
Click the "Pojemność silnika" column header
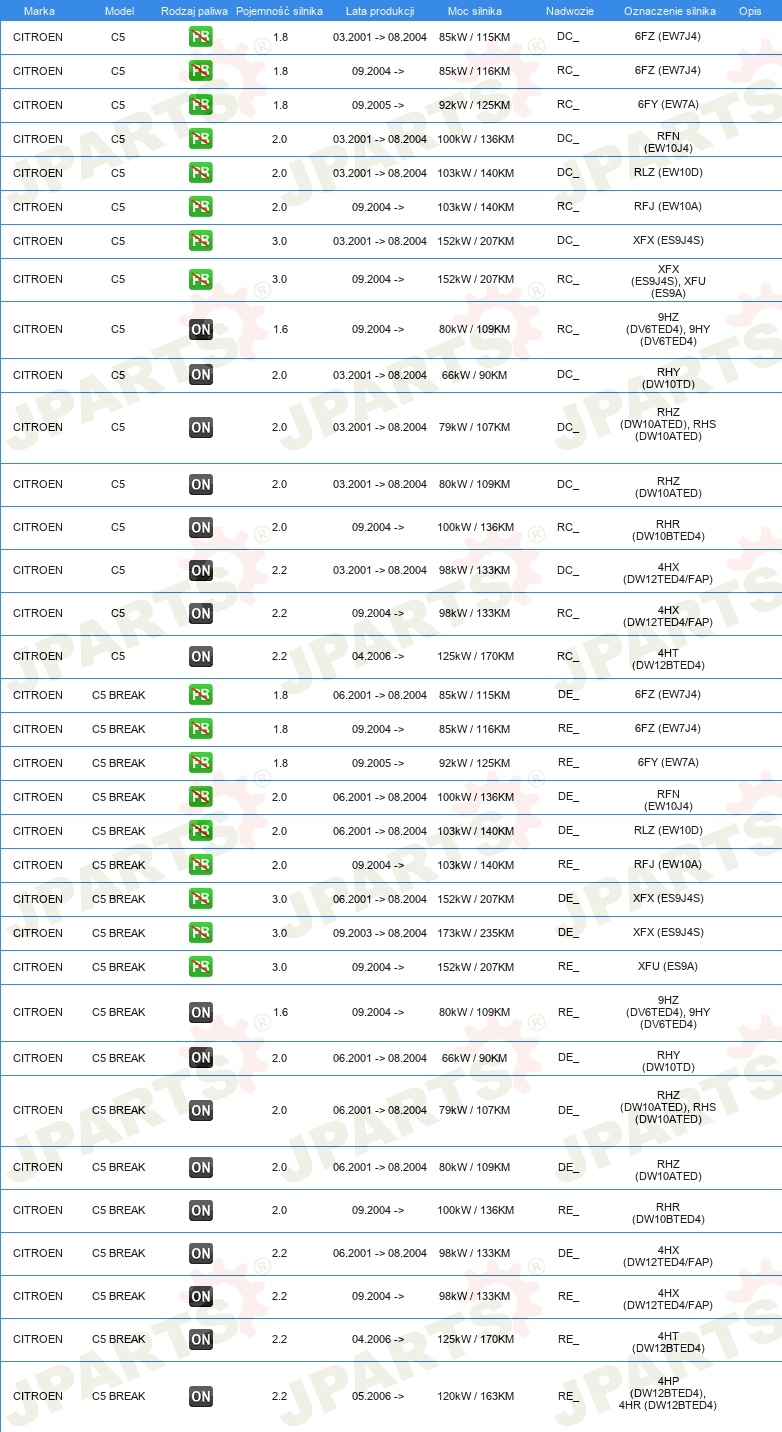(279, 11)
